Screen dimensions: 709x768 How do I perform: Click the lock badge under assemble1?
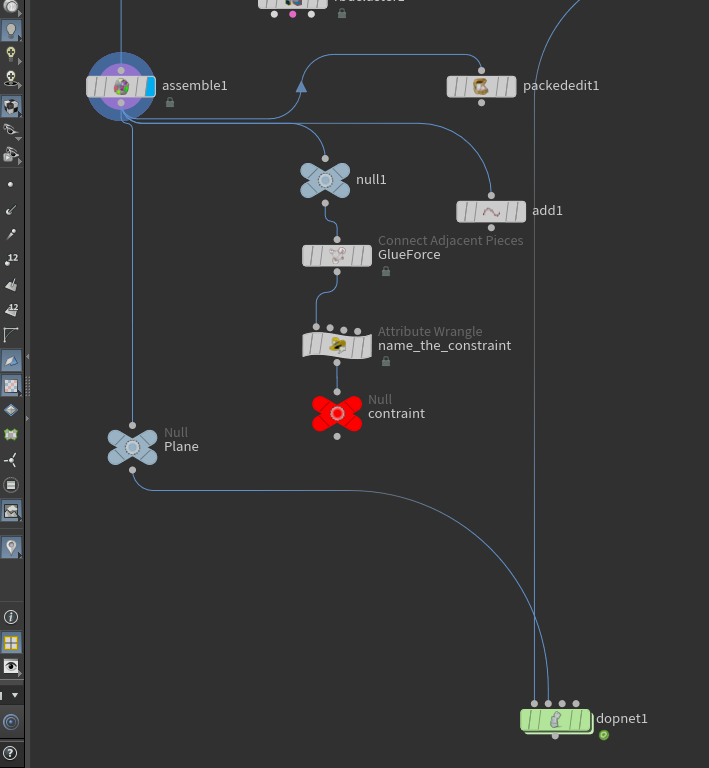click(170, 102)
